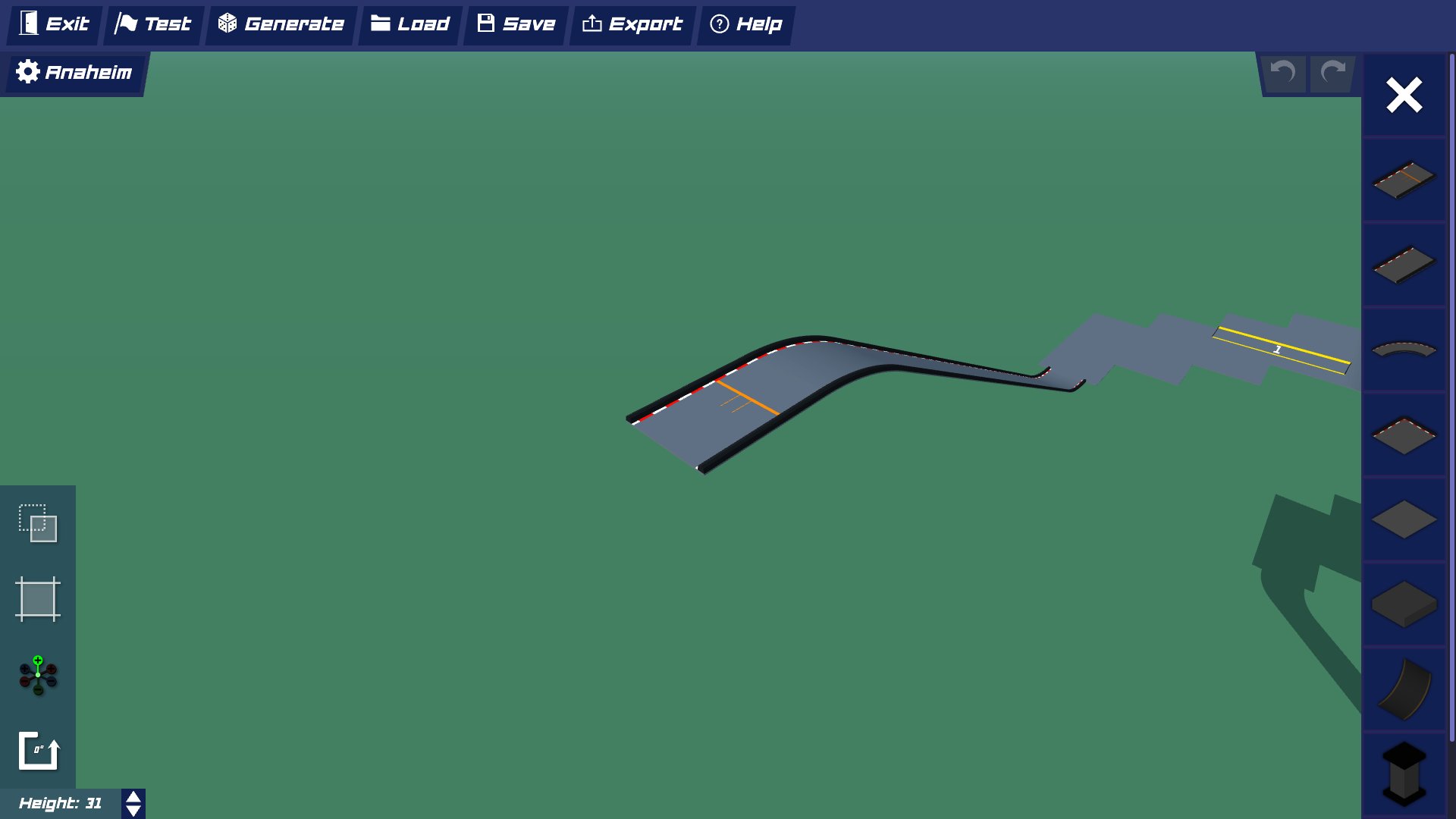Open the Anaheim track settings
Screen dimensions: 1456x819
coord(72,72)
